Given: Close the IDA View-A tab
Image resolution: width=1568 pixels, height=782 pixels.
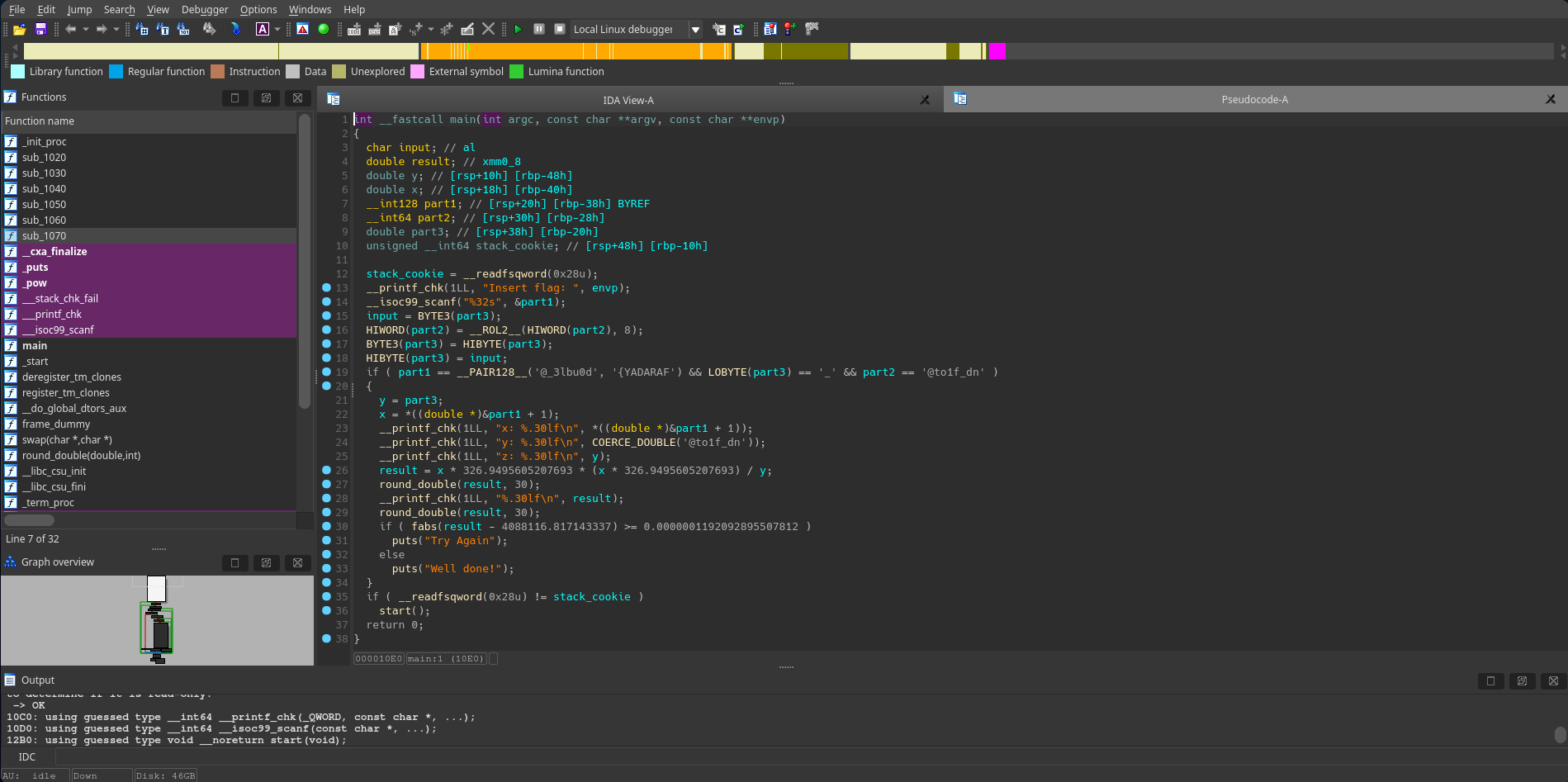Looking at the screenshot, I should point(925,100).
